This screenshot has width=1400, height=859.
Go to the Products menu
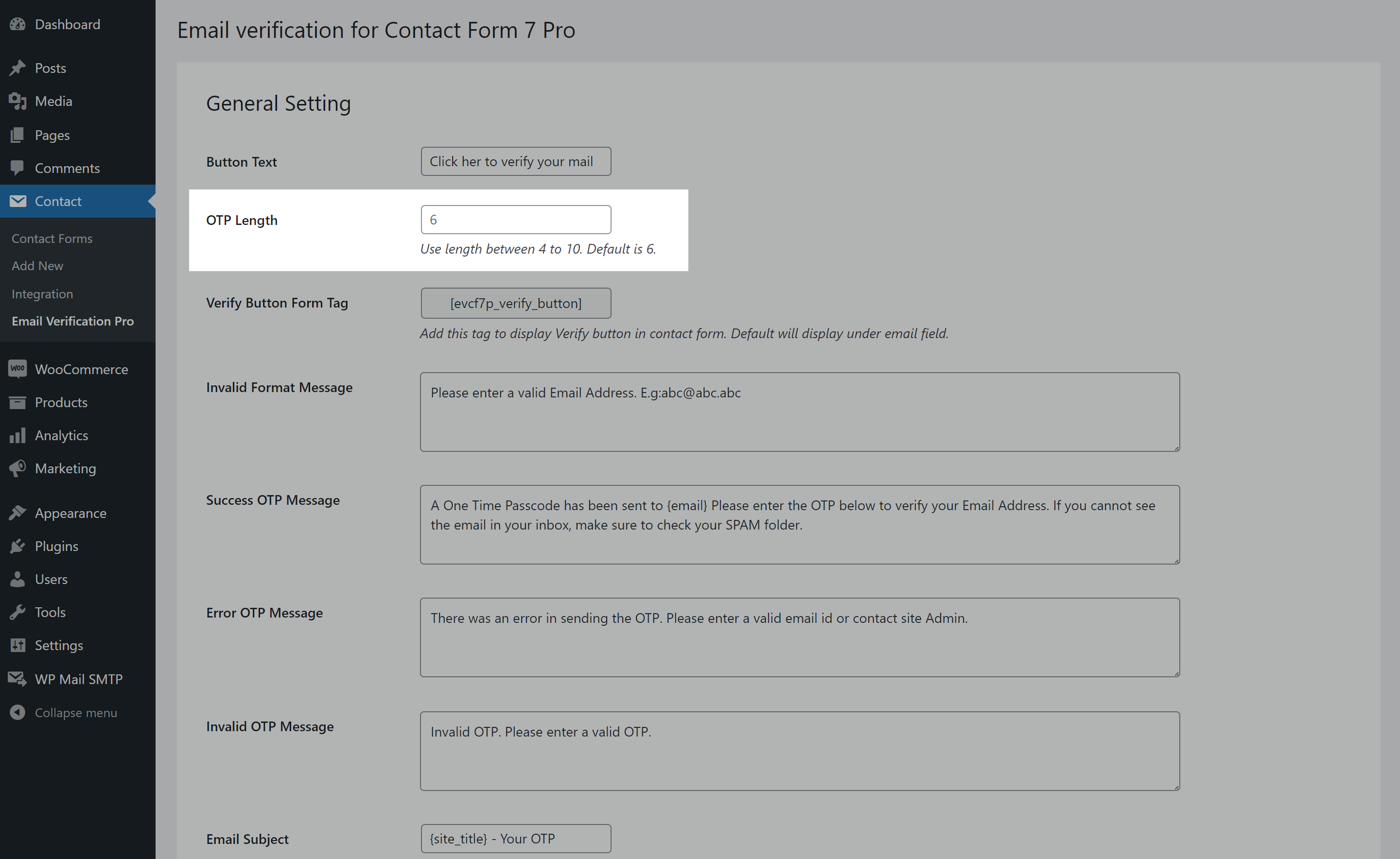point(78,402)
